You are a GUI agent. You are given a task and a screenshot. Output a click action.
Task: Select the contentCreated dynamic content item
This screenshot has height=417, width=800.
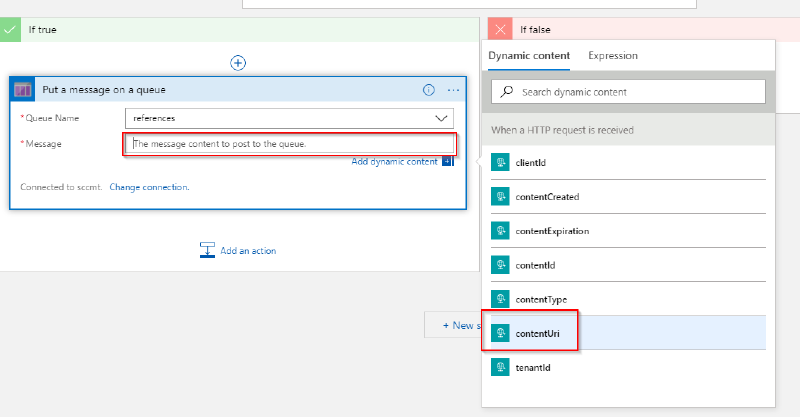(629, 197)
